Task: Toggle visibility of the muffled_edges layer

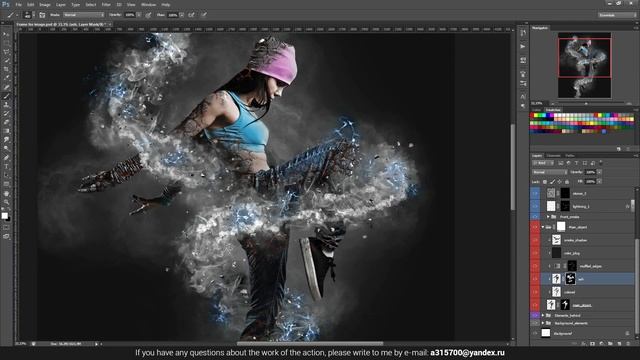Action: coord(535,266)
